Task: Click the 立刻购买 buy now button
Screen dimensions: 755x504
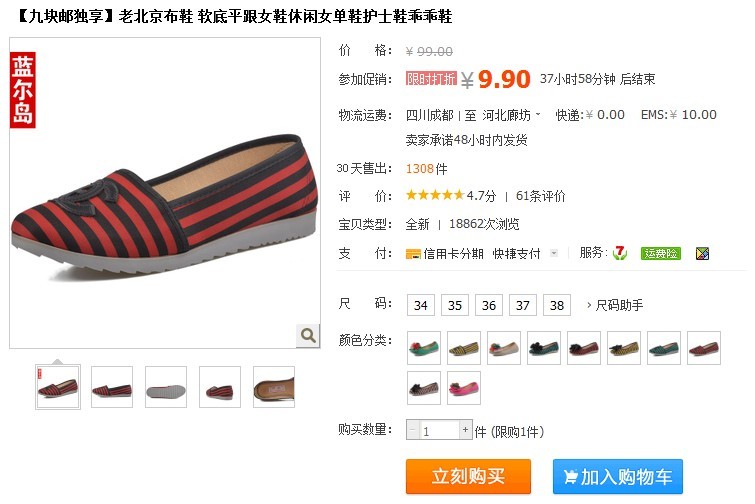Action: (468, 477)
